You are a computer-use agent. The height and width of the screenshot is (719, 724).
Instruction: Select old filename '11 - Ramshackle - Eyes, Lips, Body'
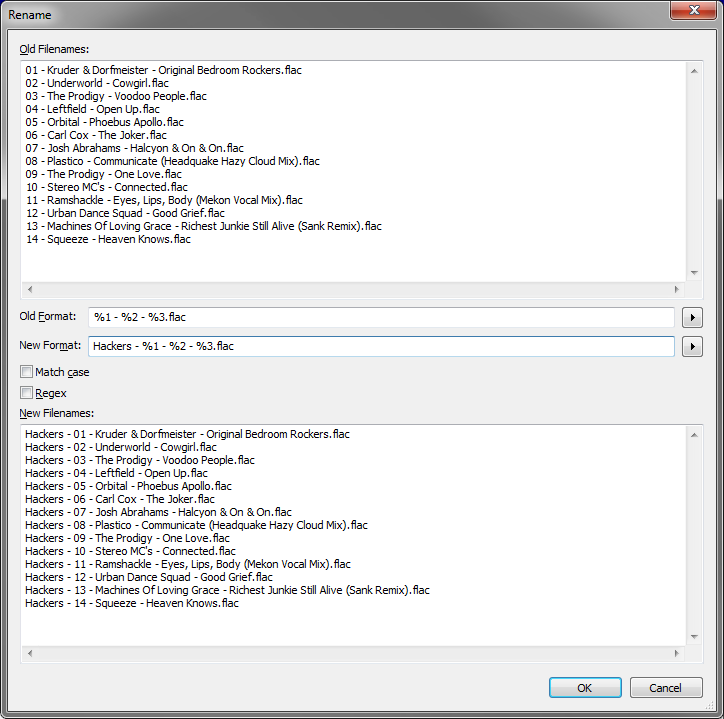coord(164,200)
